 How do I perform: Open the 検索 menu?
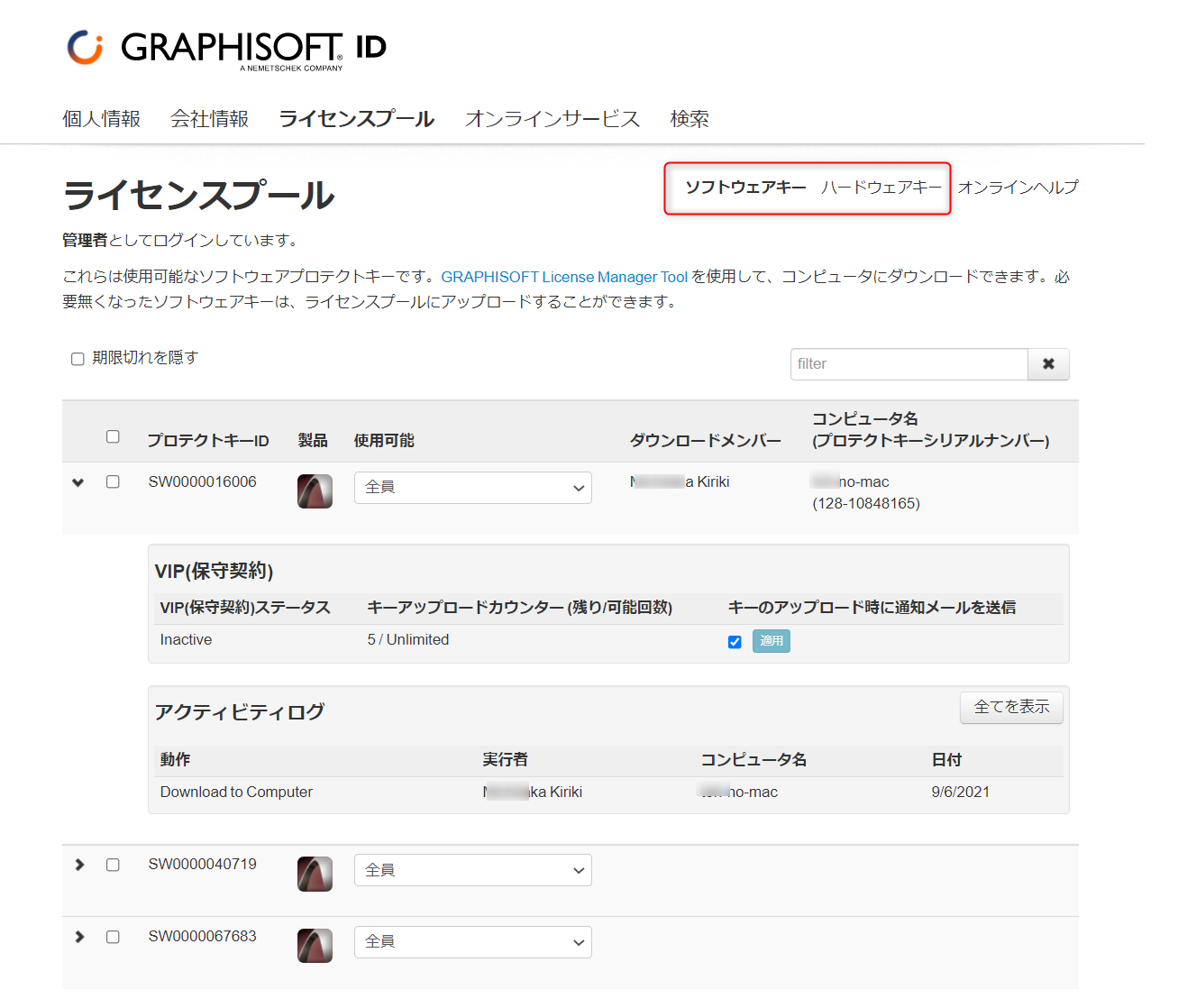coord(689,119)
